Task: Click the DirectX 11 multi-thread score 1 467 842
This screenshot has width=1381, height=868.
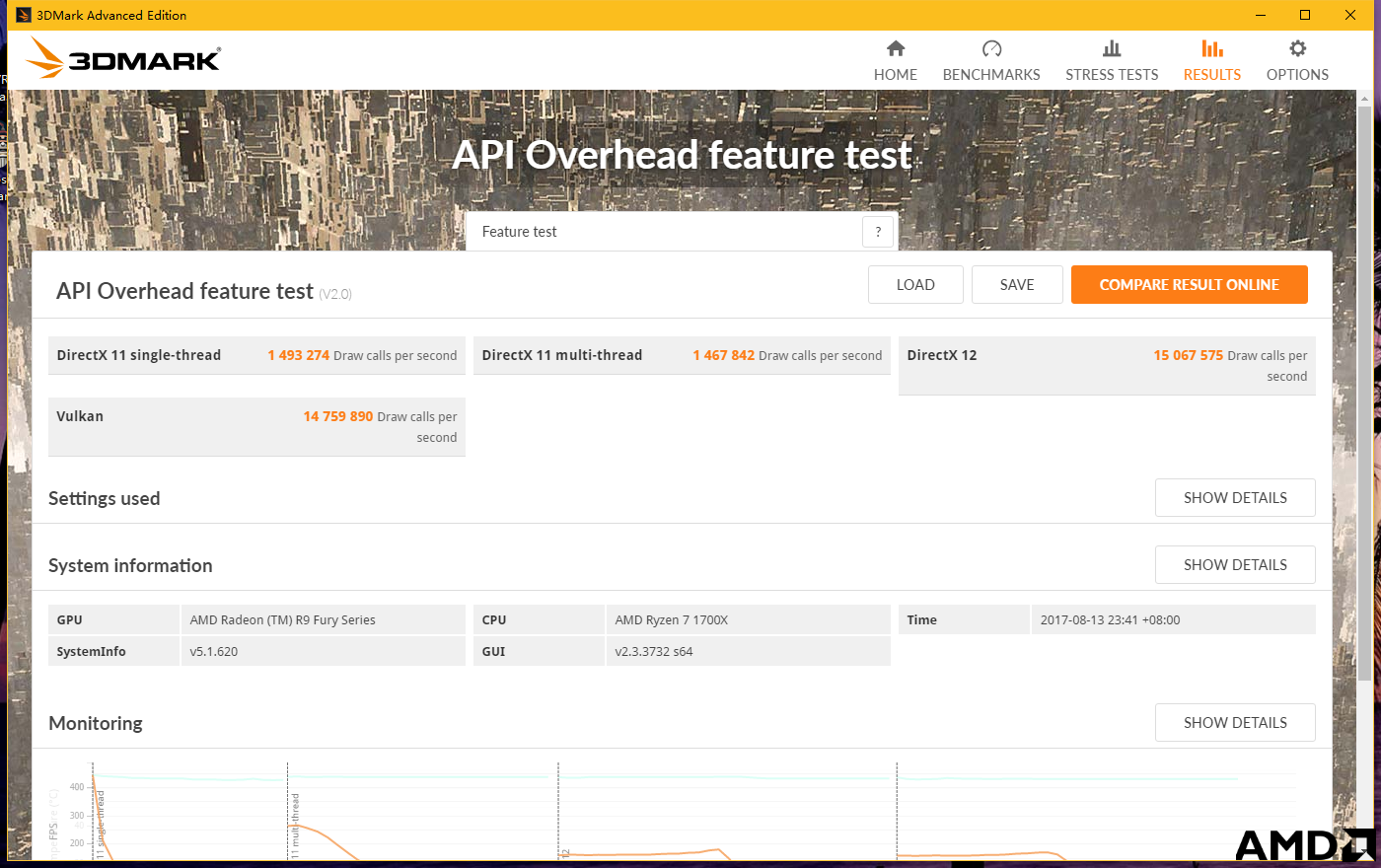Action: coord(723,355)
